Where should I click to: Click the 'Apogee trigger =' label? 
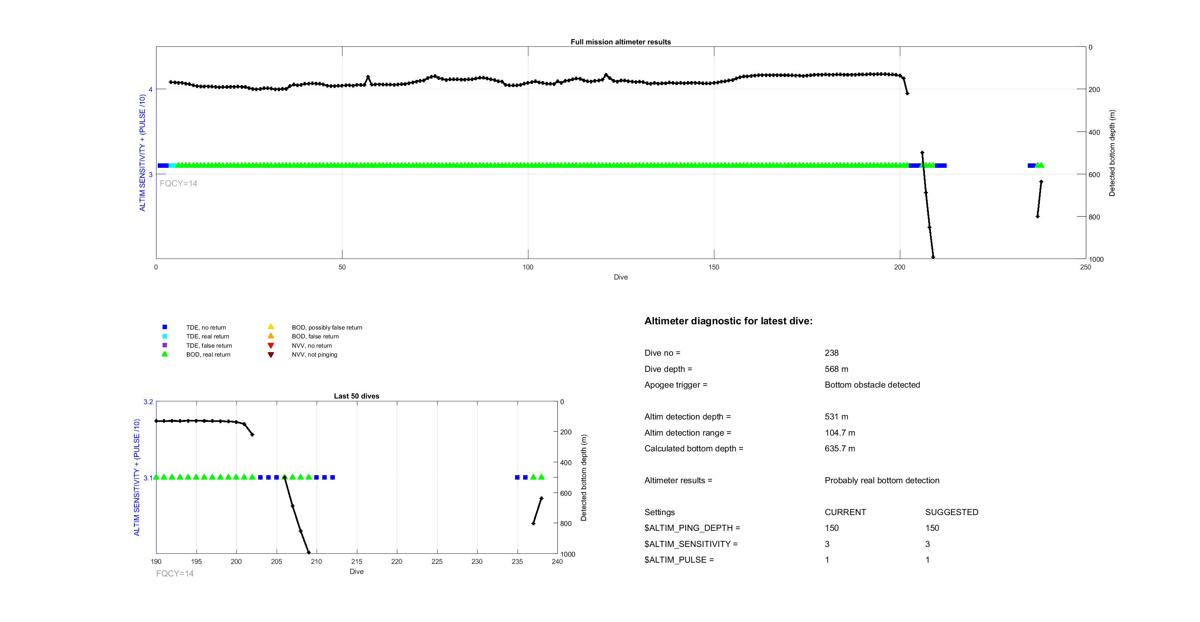pyautogui.click(x=676, y=385)
